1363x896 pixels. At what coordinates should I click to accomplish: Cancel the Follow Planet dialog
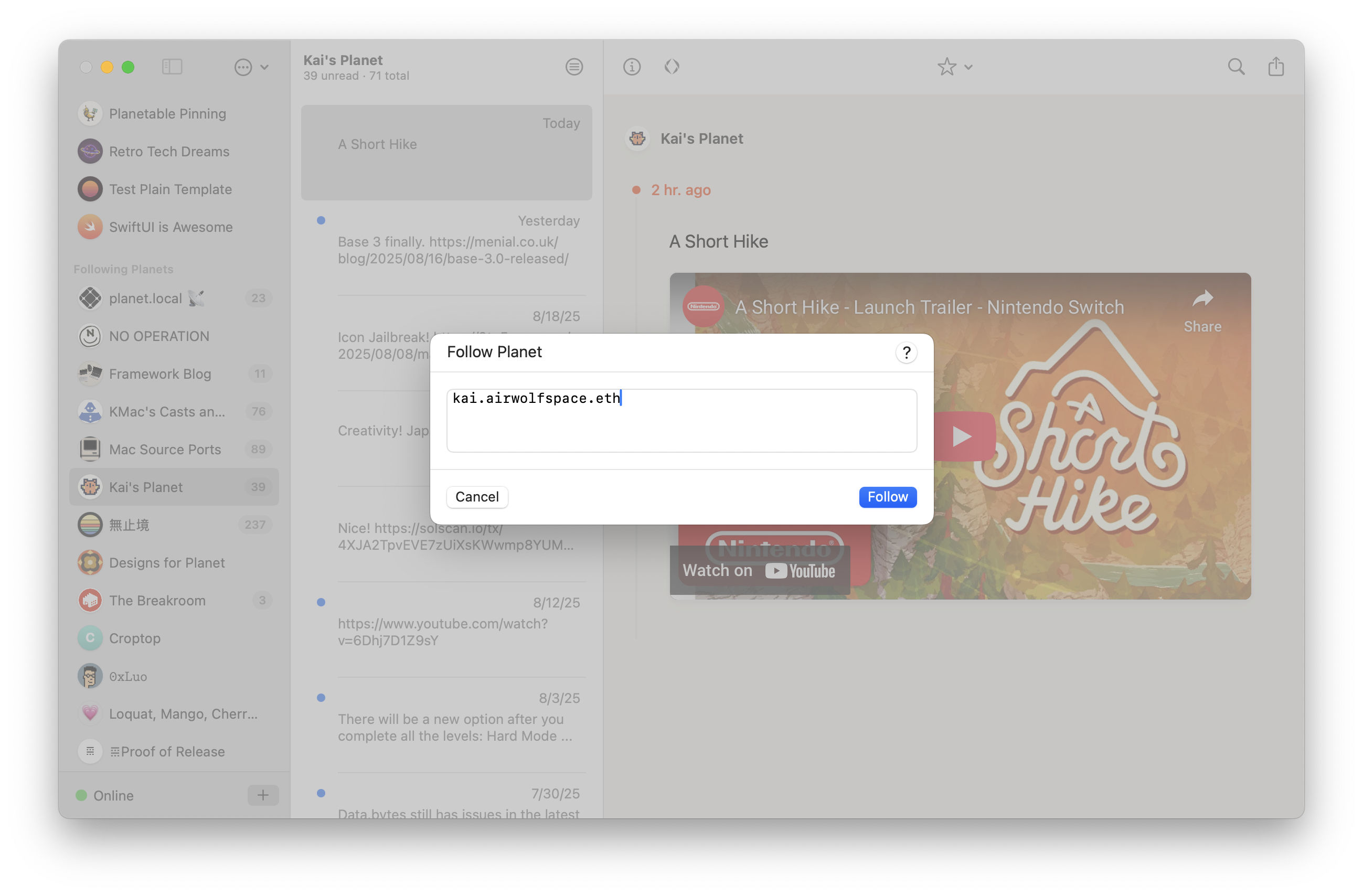coord(476,496)
